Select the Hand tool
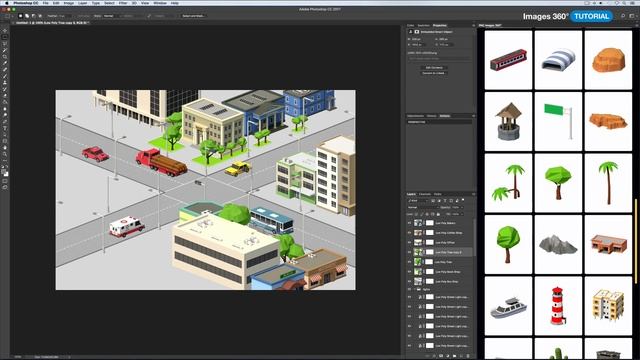The height and width of the screenshot is (360, 640). [x=5, y=147]
